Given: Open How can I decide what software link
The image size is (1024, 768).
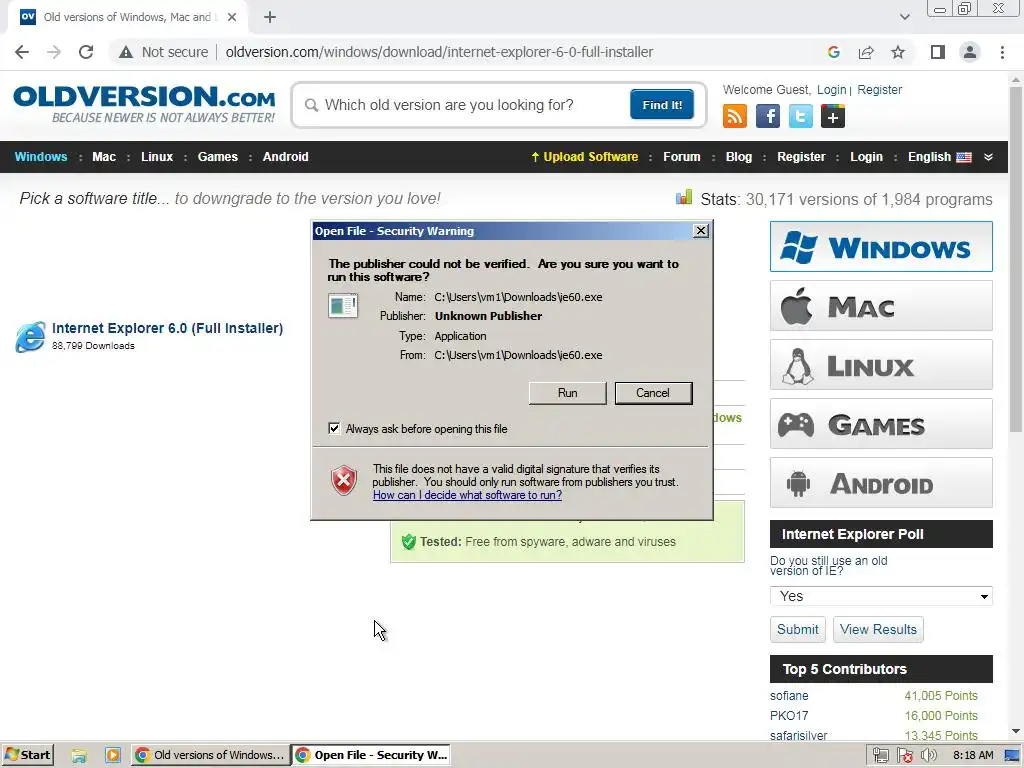Looking at the screenshot, I should [467, 495].
